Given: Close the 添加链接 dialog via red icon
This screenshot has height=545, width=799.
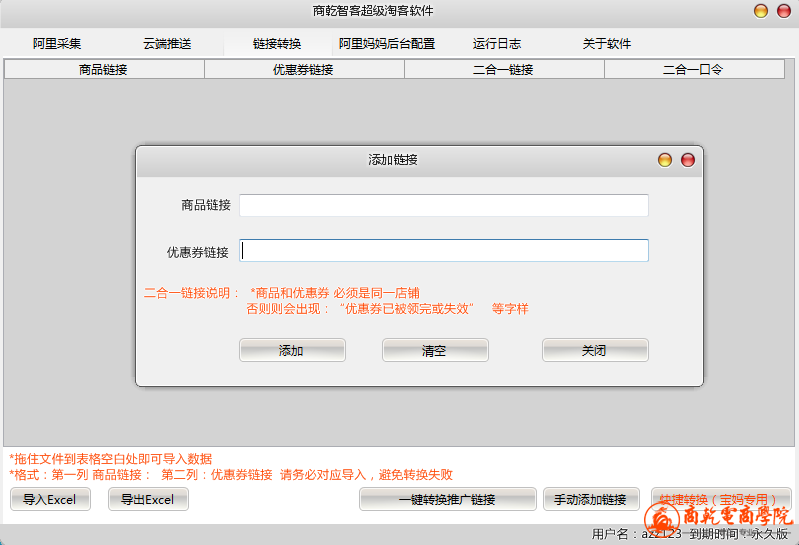Looking at the screenshot, I should (687, 160).
